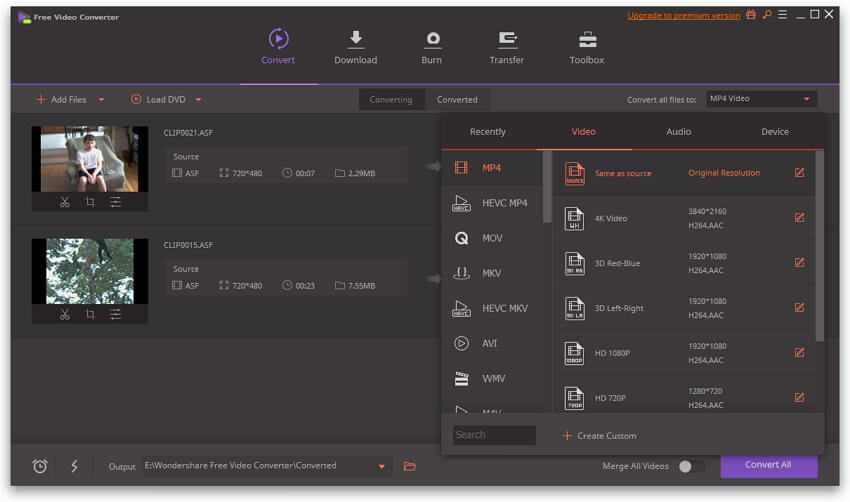Select HEVC MKV in the format list

tap(492, 308)
